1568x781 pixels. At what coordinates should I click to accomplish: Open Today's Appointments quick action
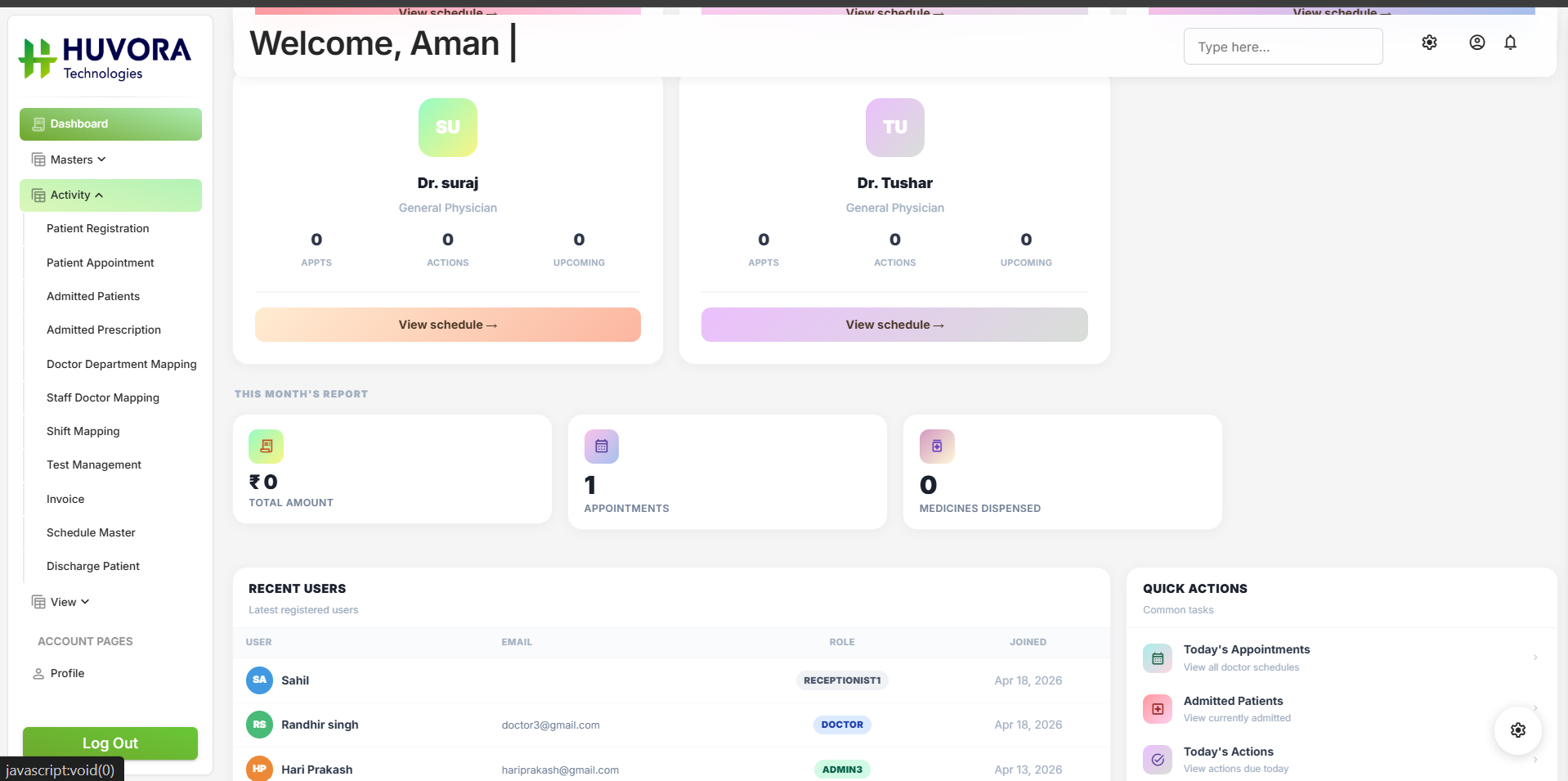(x=1341, y=658)
